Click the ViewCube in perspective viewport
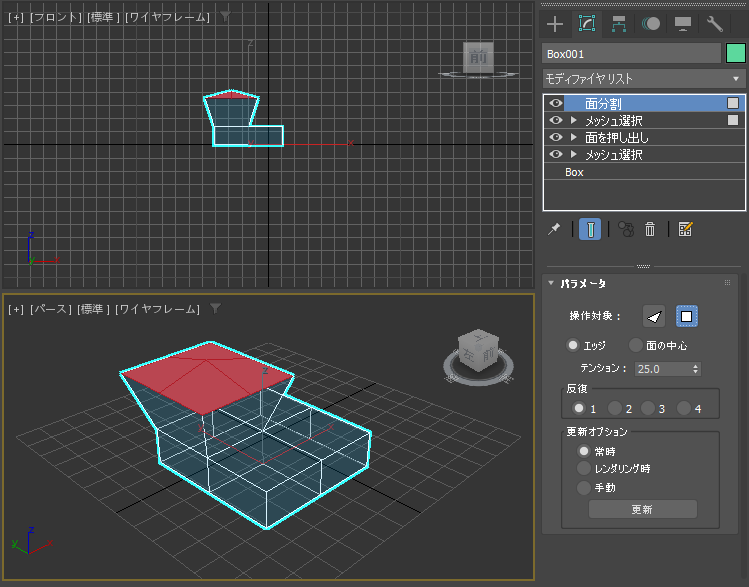This screenshot has width=749, height=587. click(479, 351)
